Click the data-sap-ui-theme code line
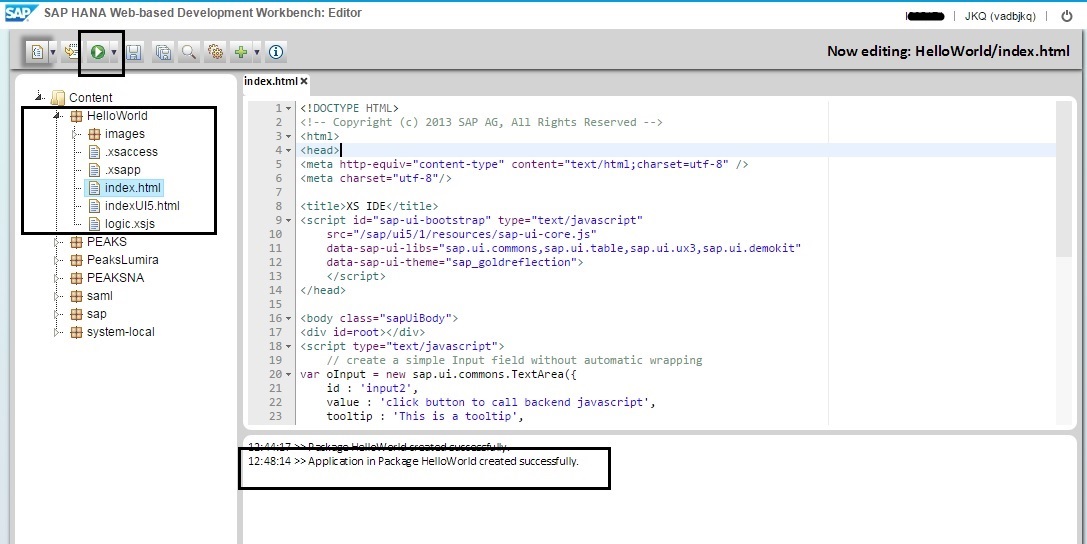The height and width of the screenshot is (544, 1087). (455, 262)
